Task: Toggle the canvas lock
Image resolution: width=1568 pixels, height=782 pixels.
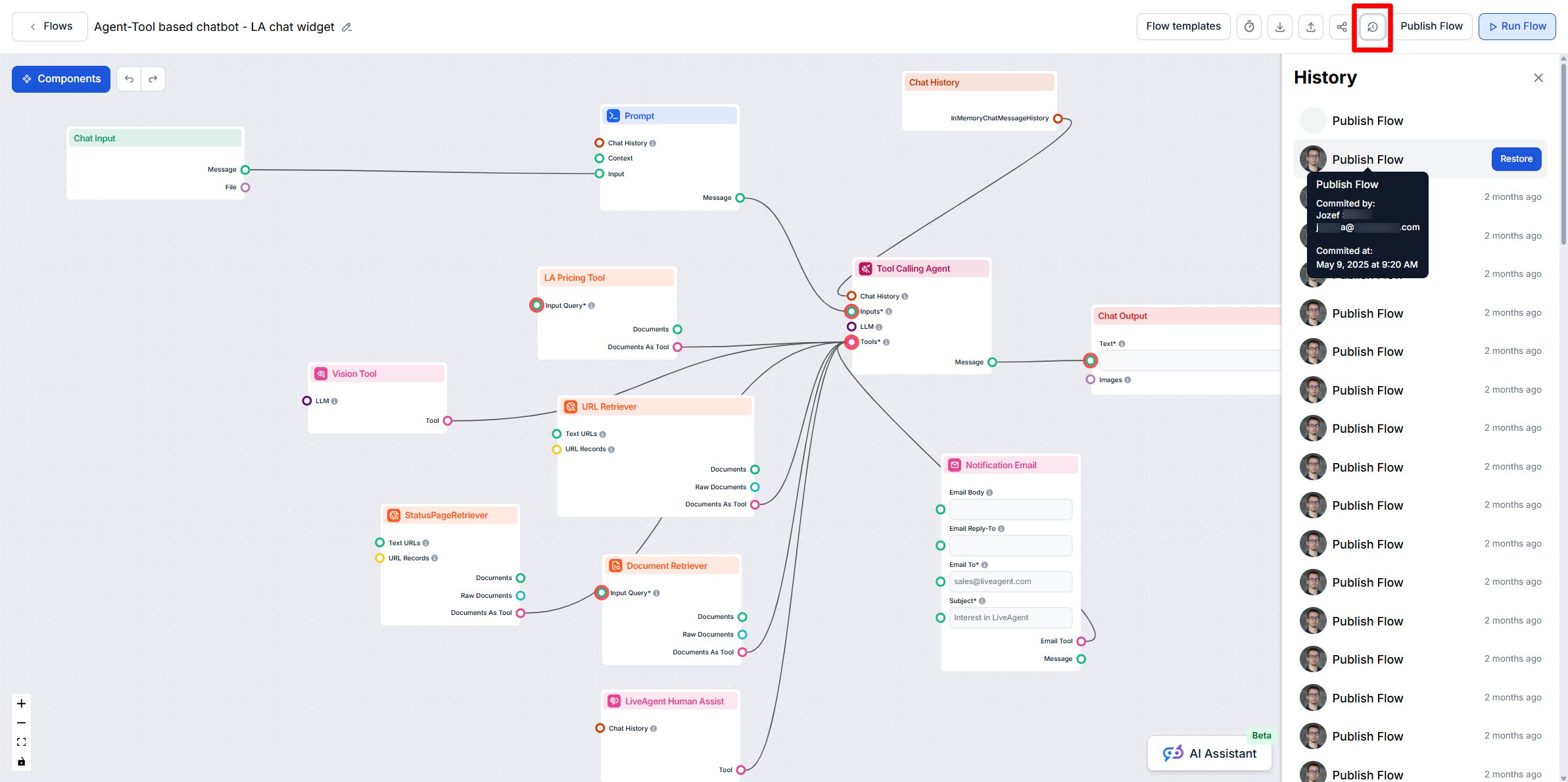Action: coord(21,762)
